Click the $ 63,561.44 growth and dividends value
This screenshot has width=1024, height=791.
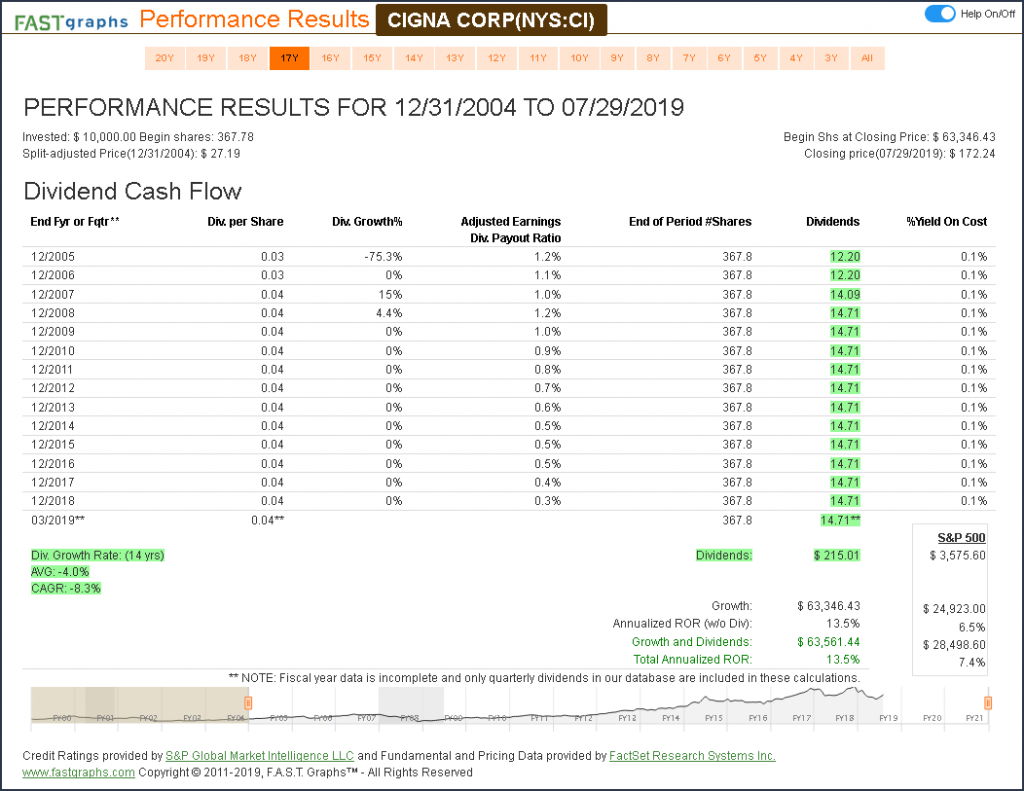[x=828, y=642]
